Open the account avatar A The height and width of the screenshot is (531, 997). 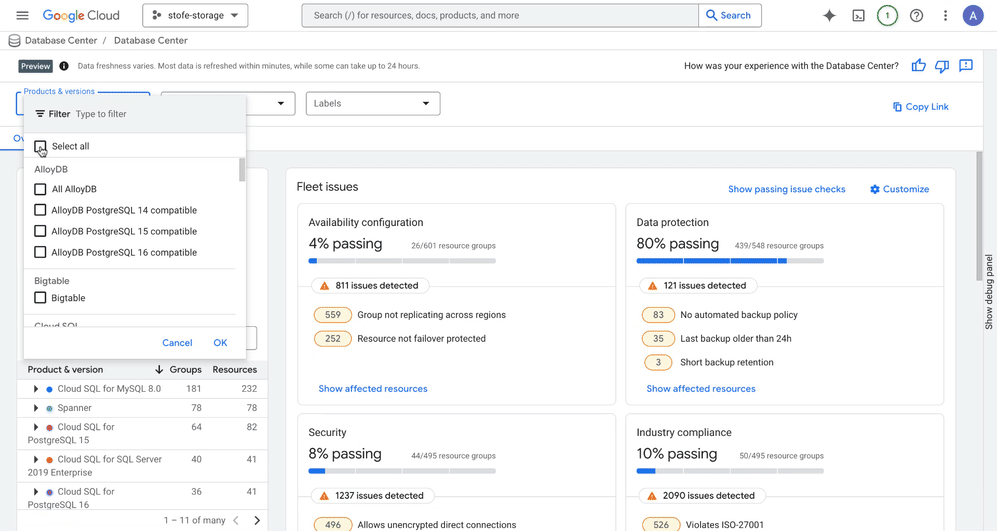coord(973,15)
